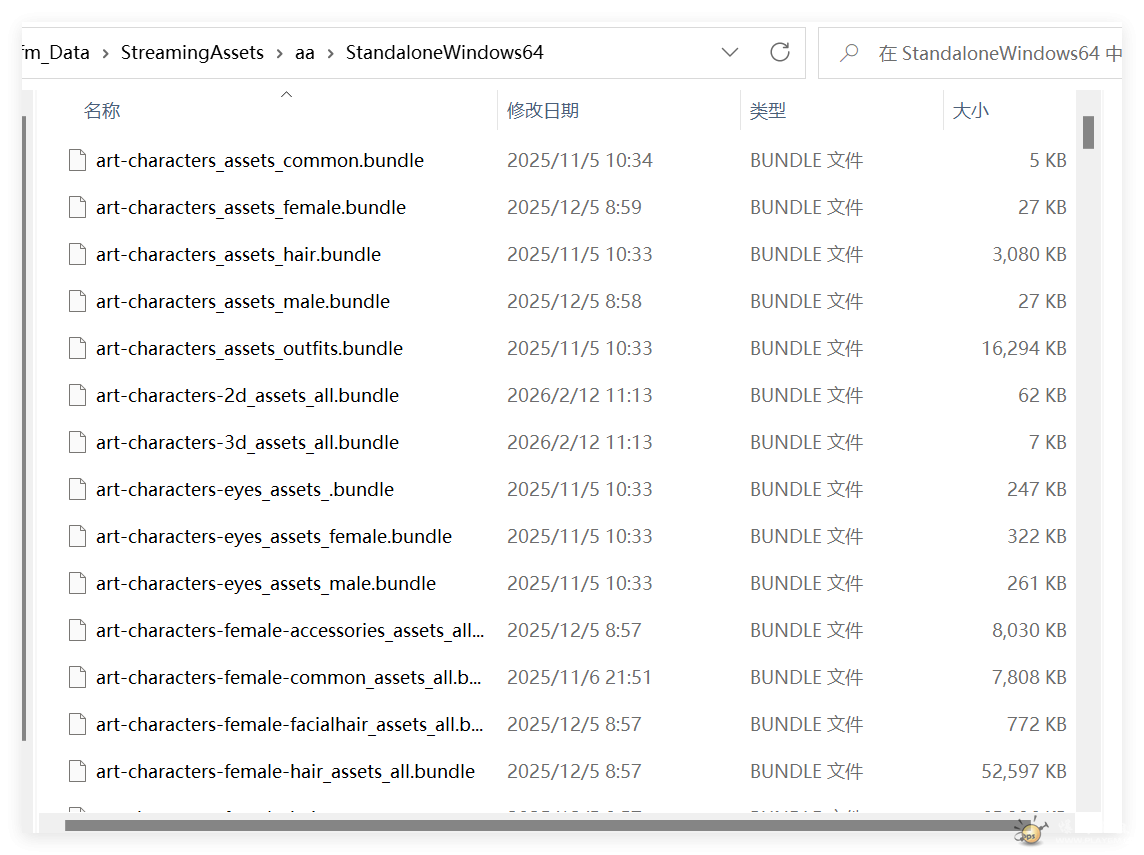Sort by the 名称 column header

(x=102, y=111)
